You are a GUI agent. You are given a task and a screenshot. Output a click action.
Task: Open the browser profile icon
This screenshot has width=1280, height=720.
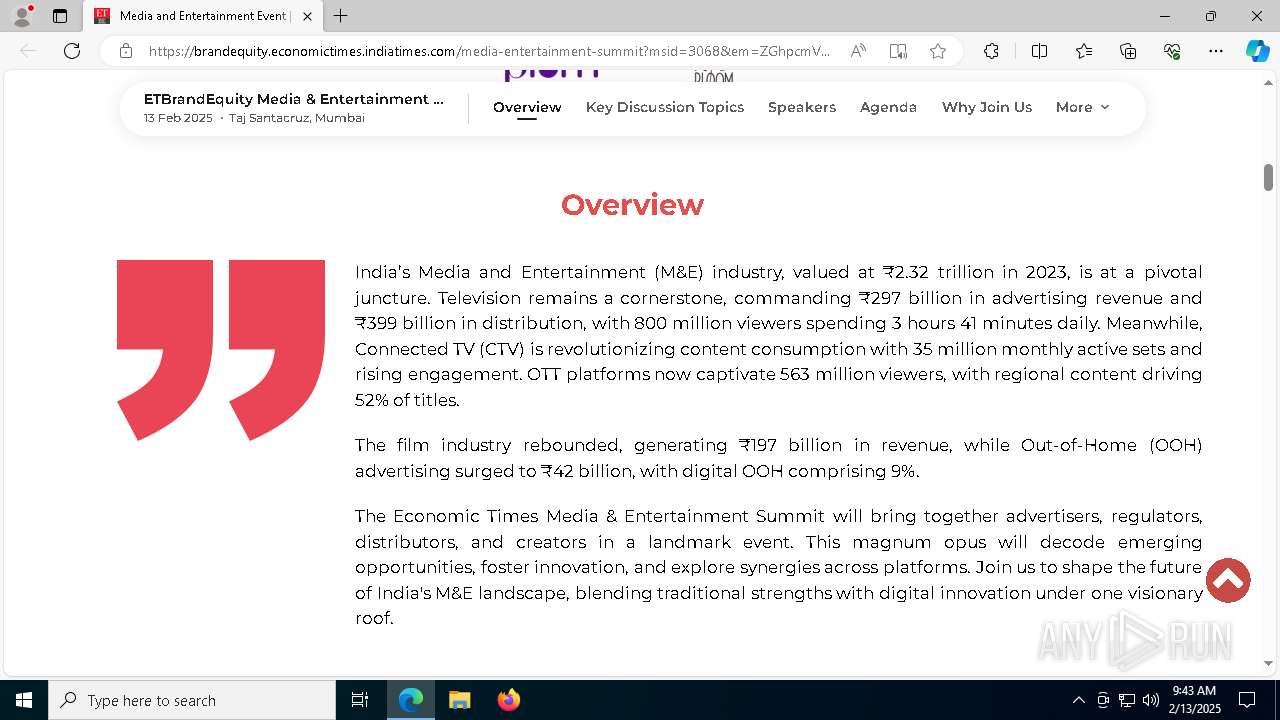point(22,16)
